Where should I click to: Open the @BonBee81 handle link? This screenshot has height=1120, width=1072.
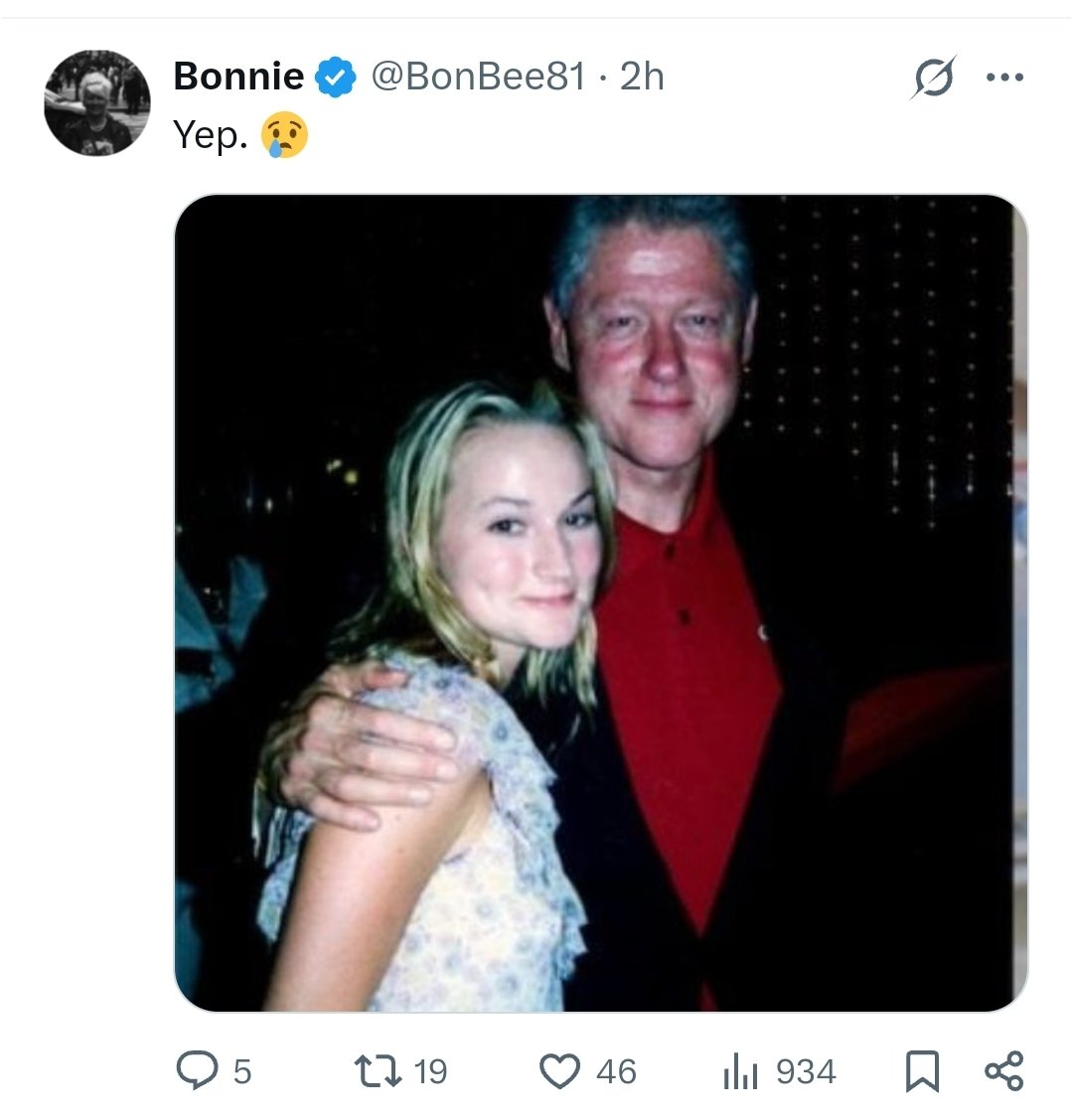pos(478,77)
